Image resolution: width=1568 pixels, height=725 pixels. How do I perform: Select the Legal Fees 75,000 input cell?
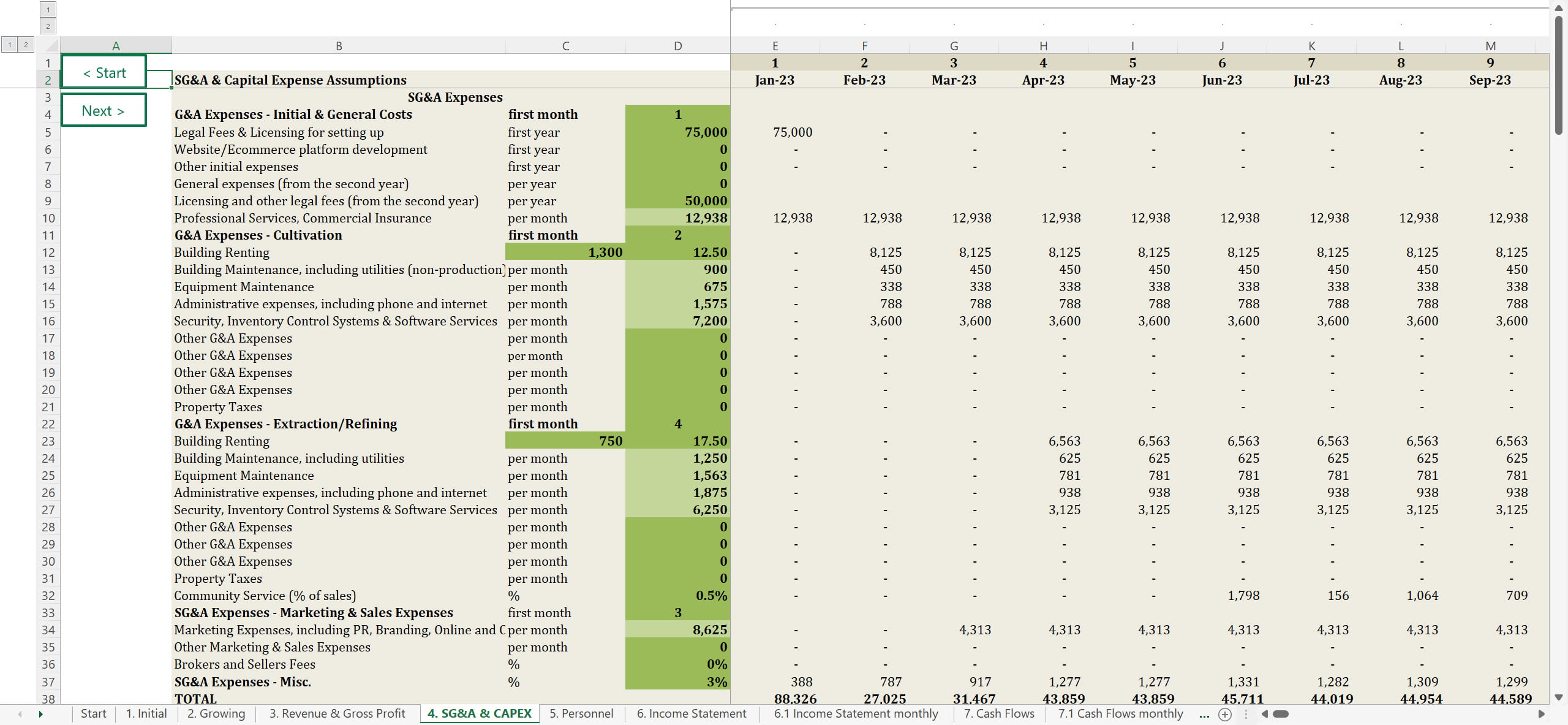[677, 132]
